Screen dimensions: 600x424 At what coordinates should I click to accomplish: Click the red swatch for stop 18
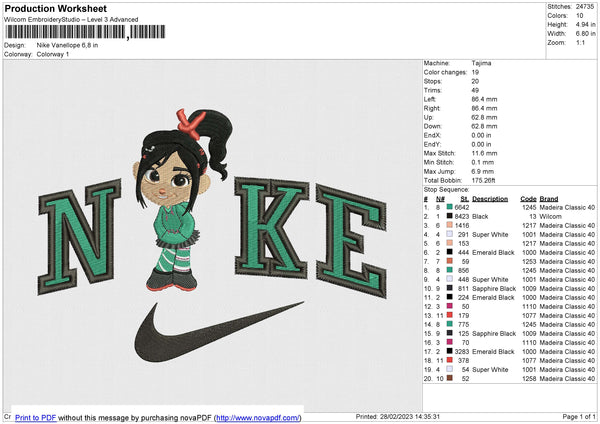(x=450, y=360)
